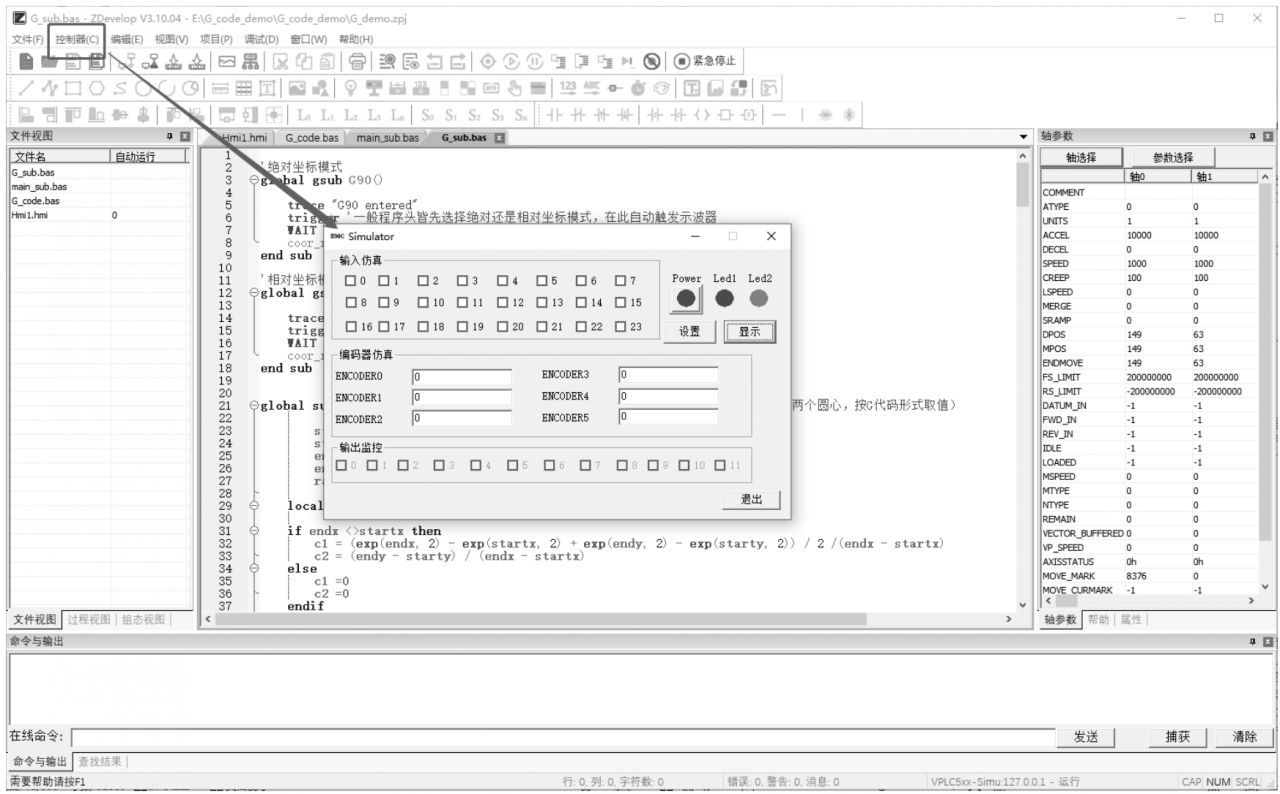Click the Power indicator button in Simulator
Screen dimensions: 1280x794
(x=685, y=298)
